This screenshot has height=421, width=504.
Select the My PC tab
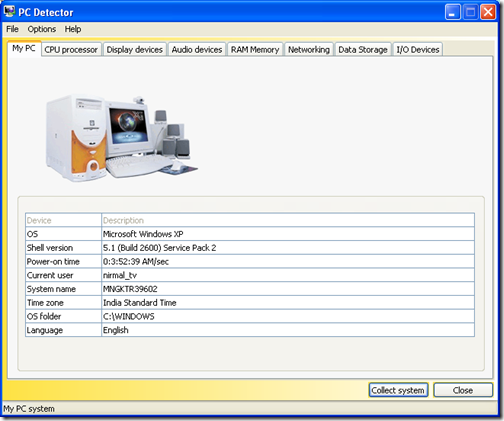(x=24, y=49)
